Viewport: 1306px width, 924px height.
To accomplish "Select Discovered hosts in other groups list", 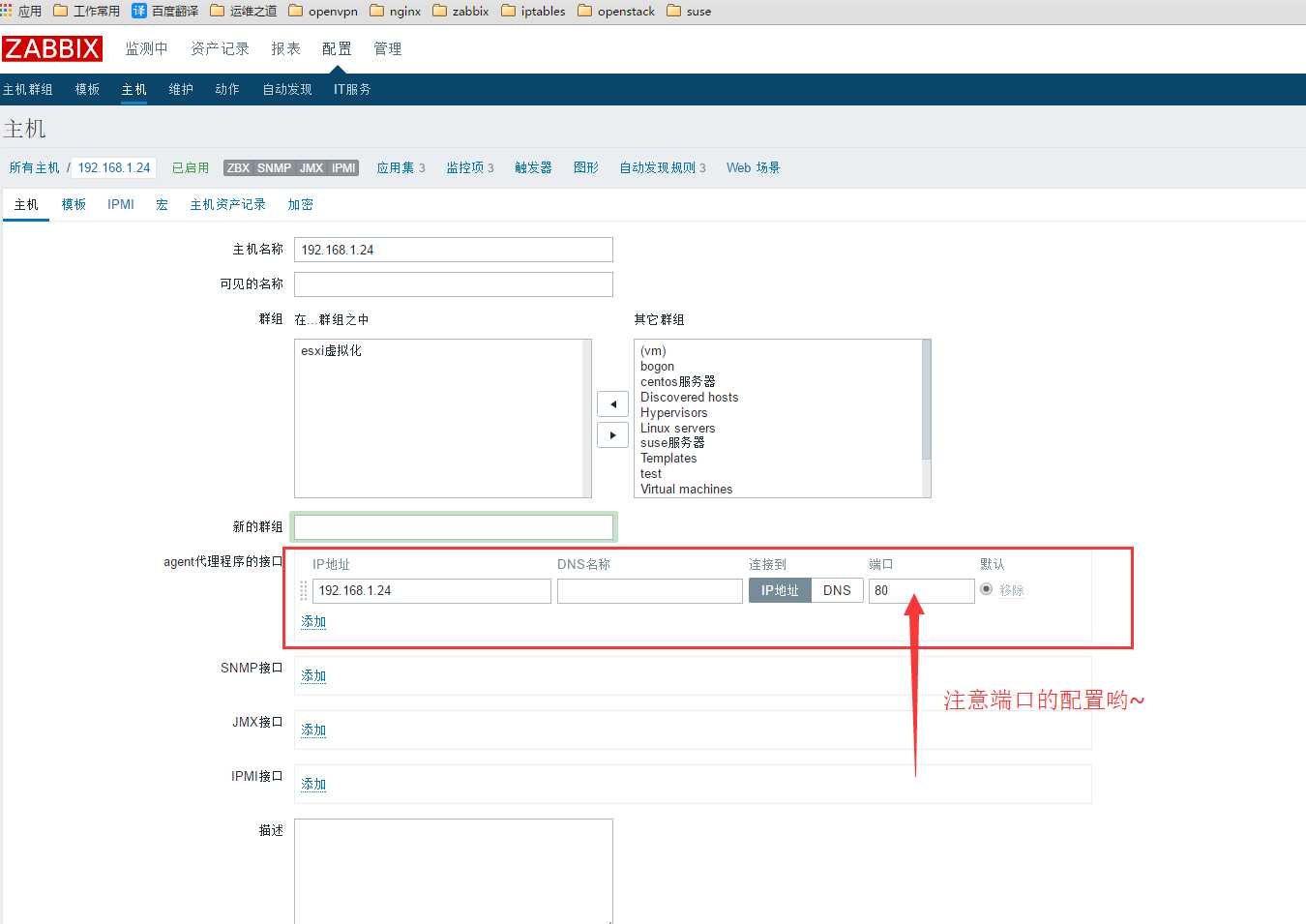I will click(689, 397).
